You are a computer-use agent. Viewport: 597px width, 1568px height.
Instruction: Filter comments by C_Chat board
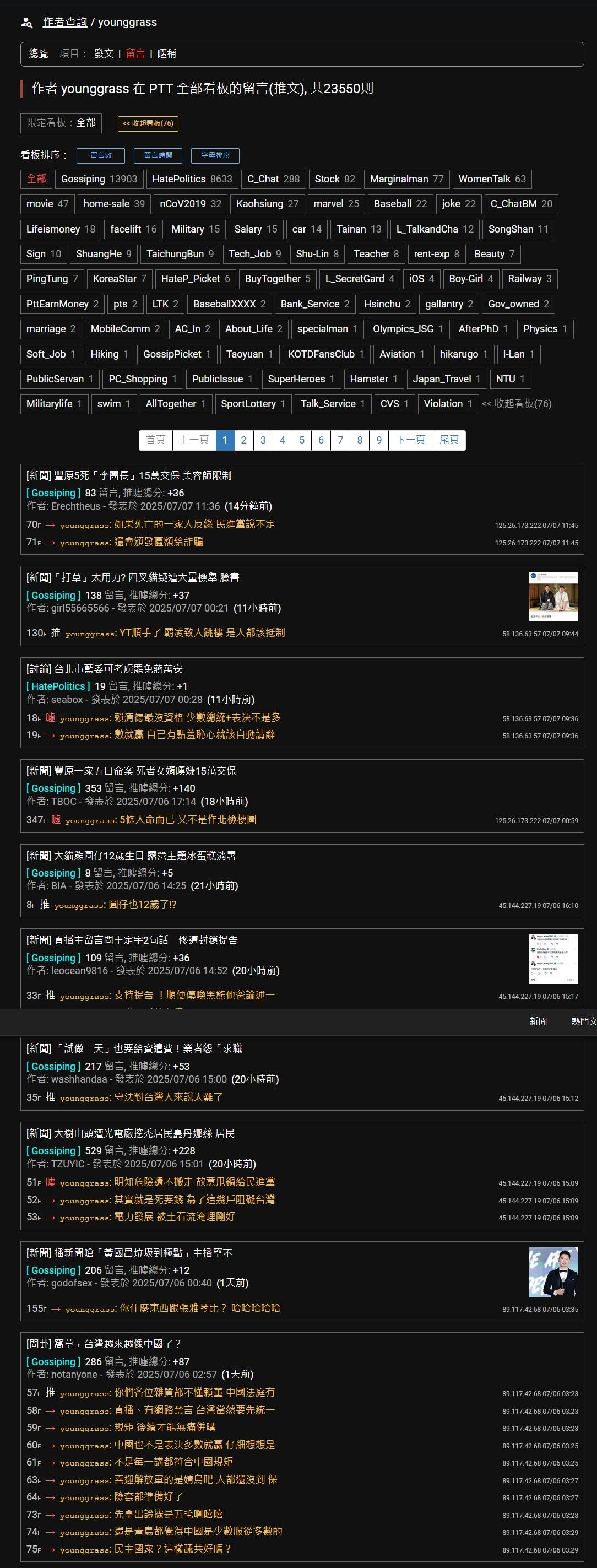pos(273,179)
